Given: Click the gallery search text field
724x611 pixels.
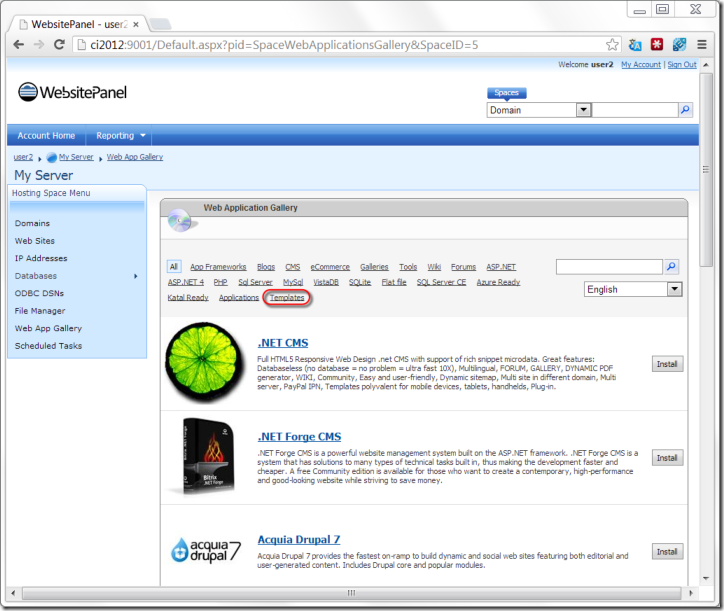Looking at the screenshot, I should click(609, 267).
